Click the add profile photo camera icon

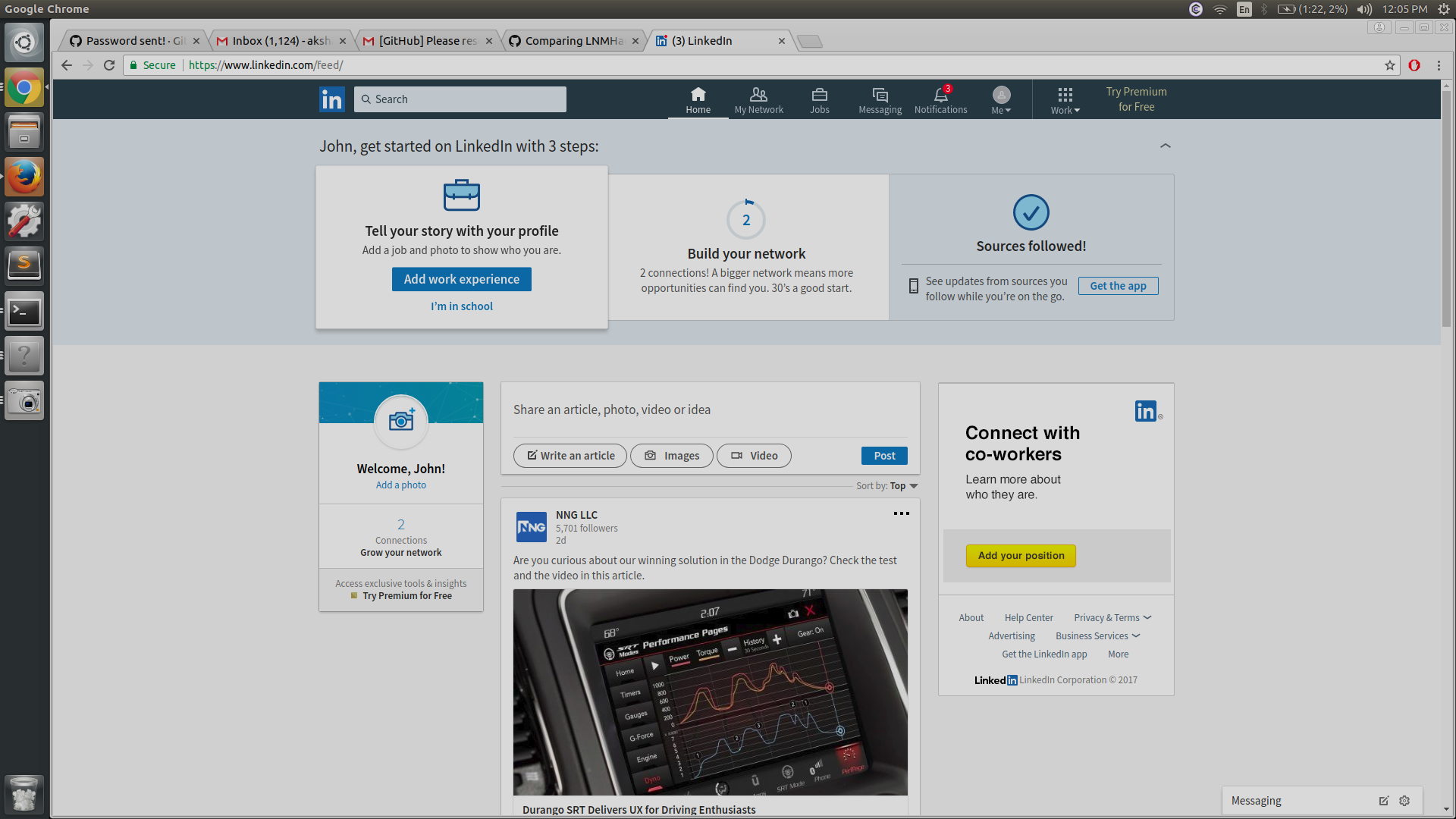401,421
